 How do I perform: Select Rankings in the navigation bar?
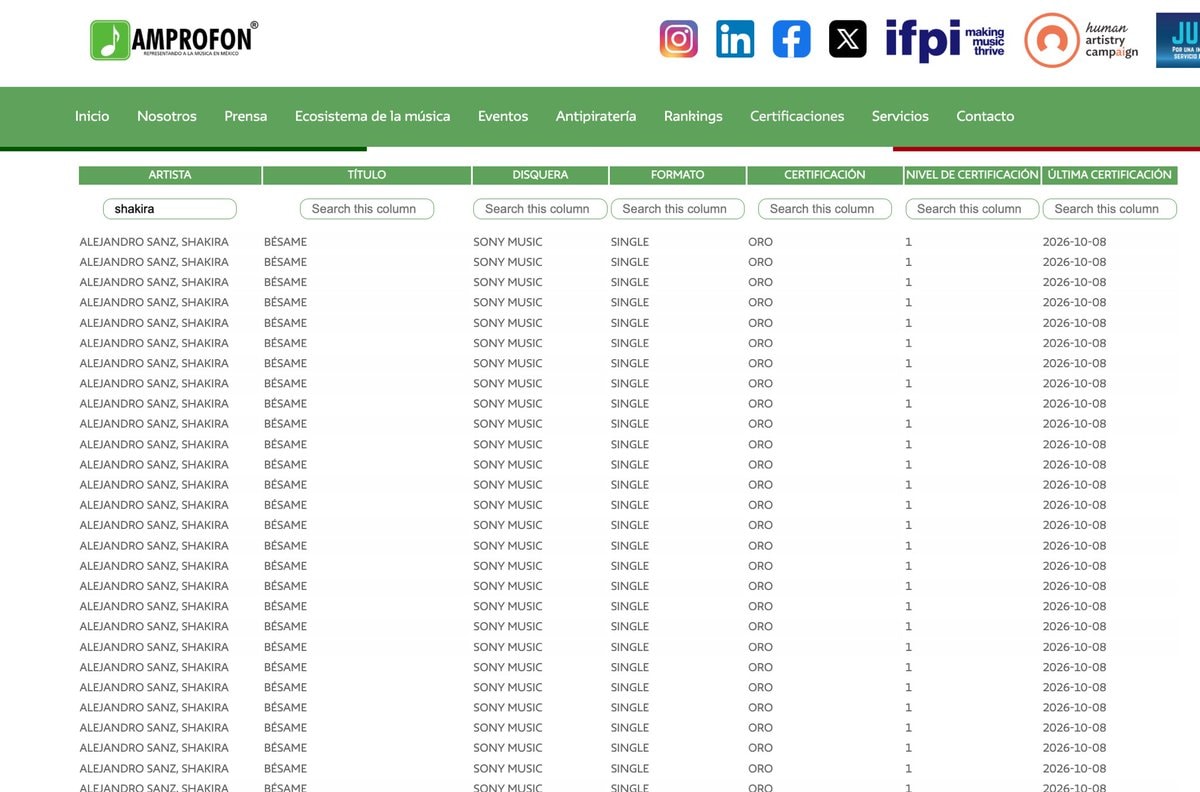(693, 116)
